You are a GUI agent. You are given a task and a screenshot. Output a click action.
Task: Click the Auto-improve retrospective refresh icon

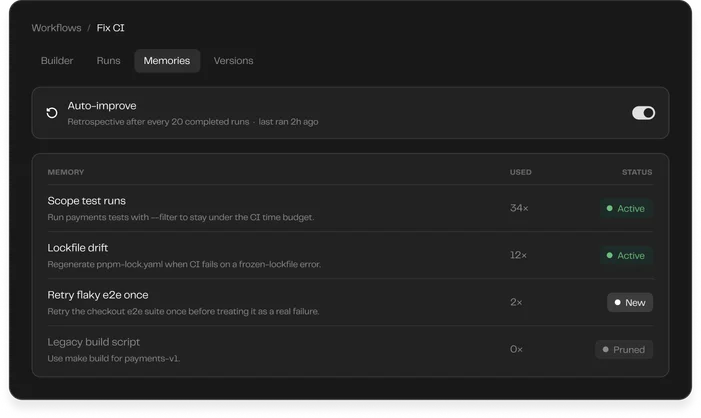(52, 113)
